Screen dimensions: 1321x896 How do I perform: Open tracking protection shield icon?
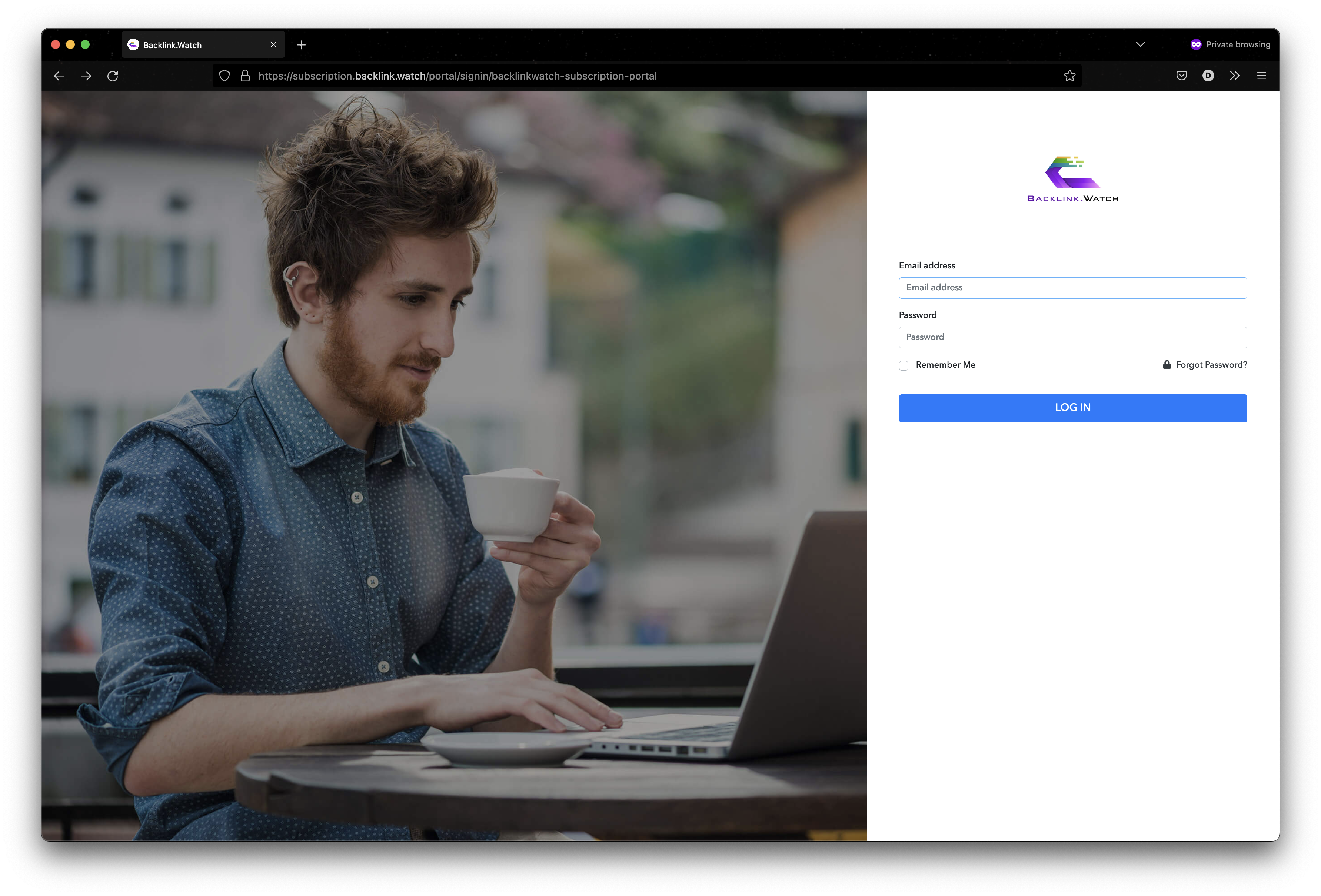click(x=224, y=76)
